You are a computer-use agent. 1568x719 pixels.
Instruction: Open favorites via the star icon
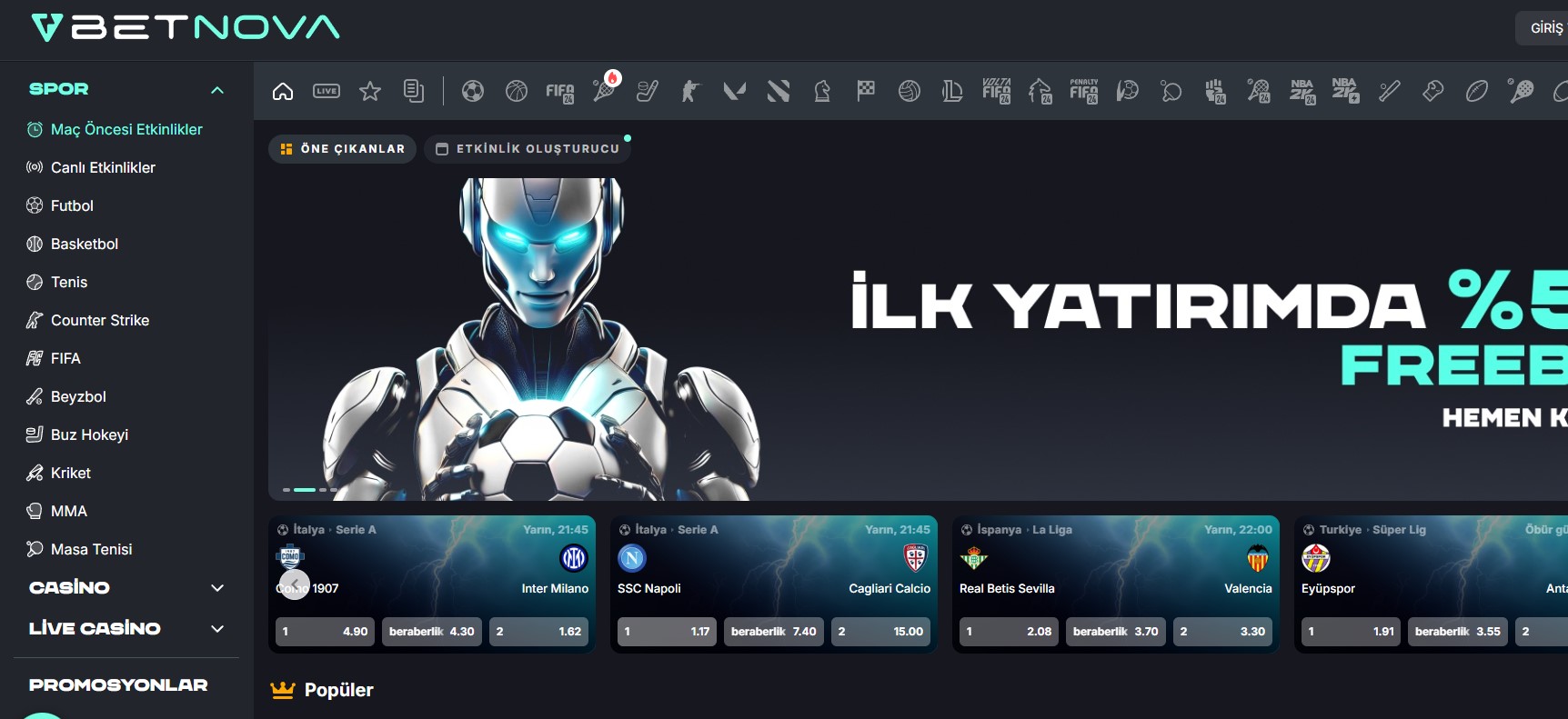370,91
